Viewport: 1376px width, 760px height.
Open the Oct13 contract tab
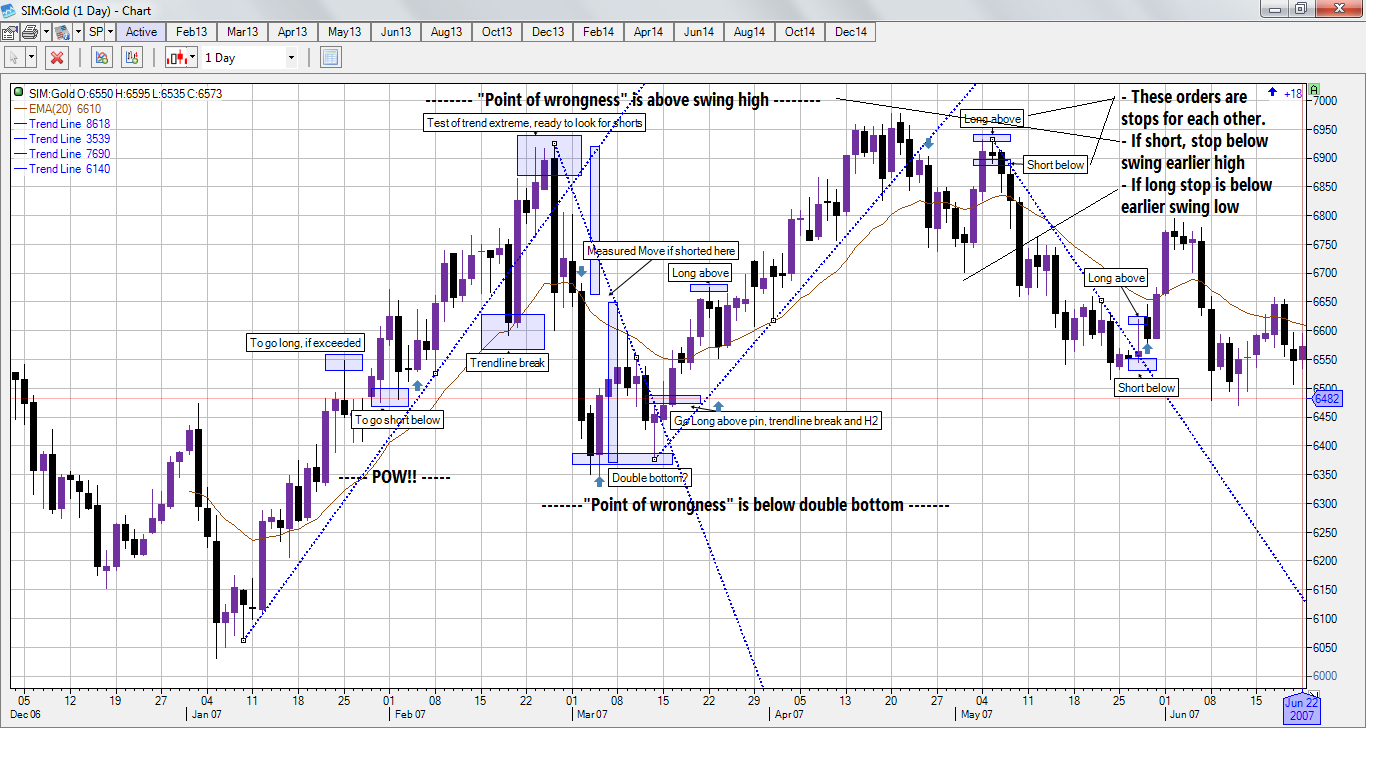pyautogui.click(x=497, y=32)
